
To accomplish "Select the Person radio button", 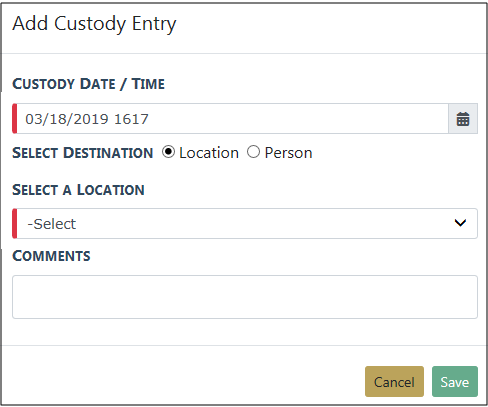I will click(253, 152).
